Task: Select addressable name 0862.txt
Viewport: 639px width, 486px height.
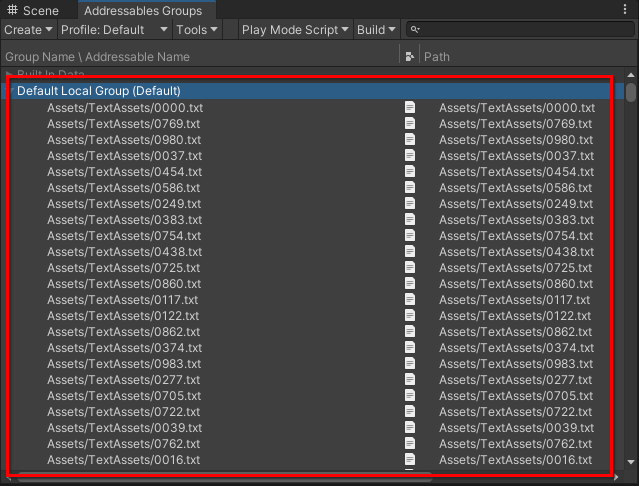Action: point(123,332)
